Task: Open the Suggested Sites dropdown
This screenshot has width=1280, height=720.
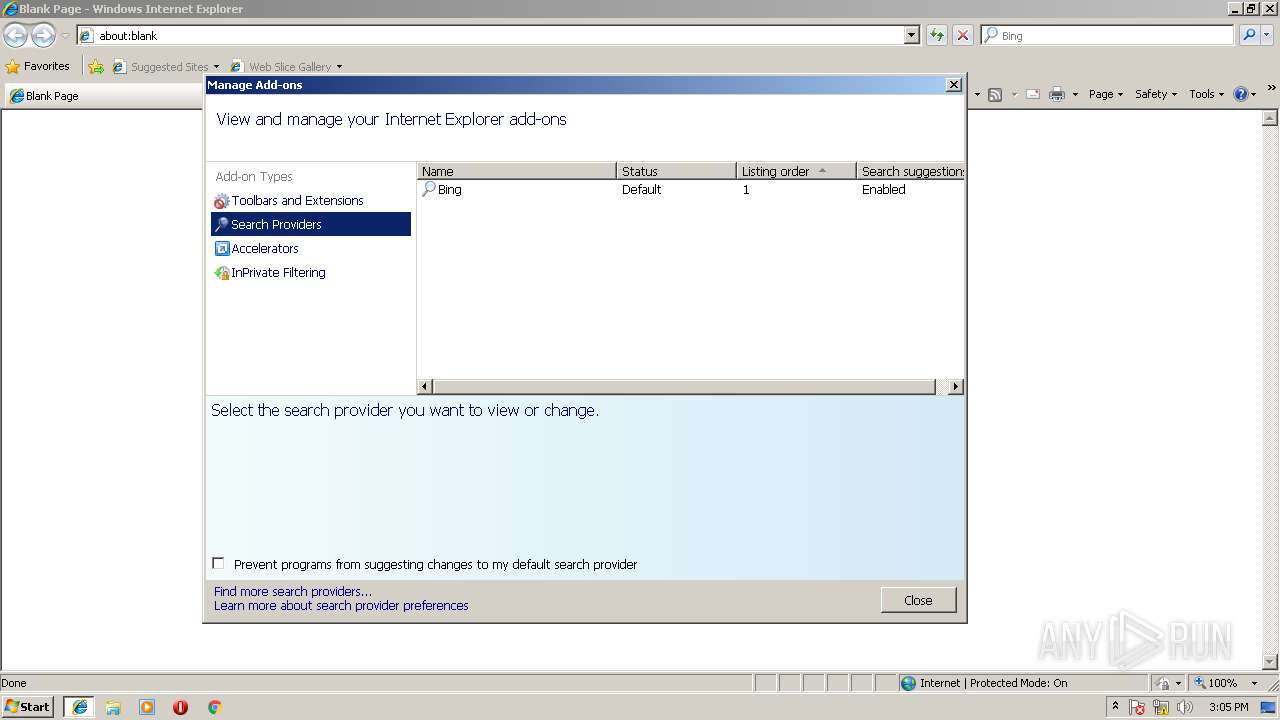Action: coord(216,67)
